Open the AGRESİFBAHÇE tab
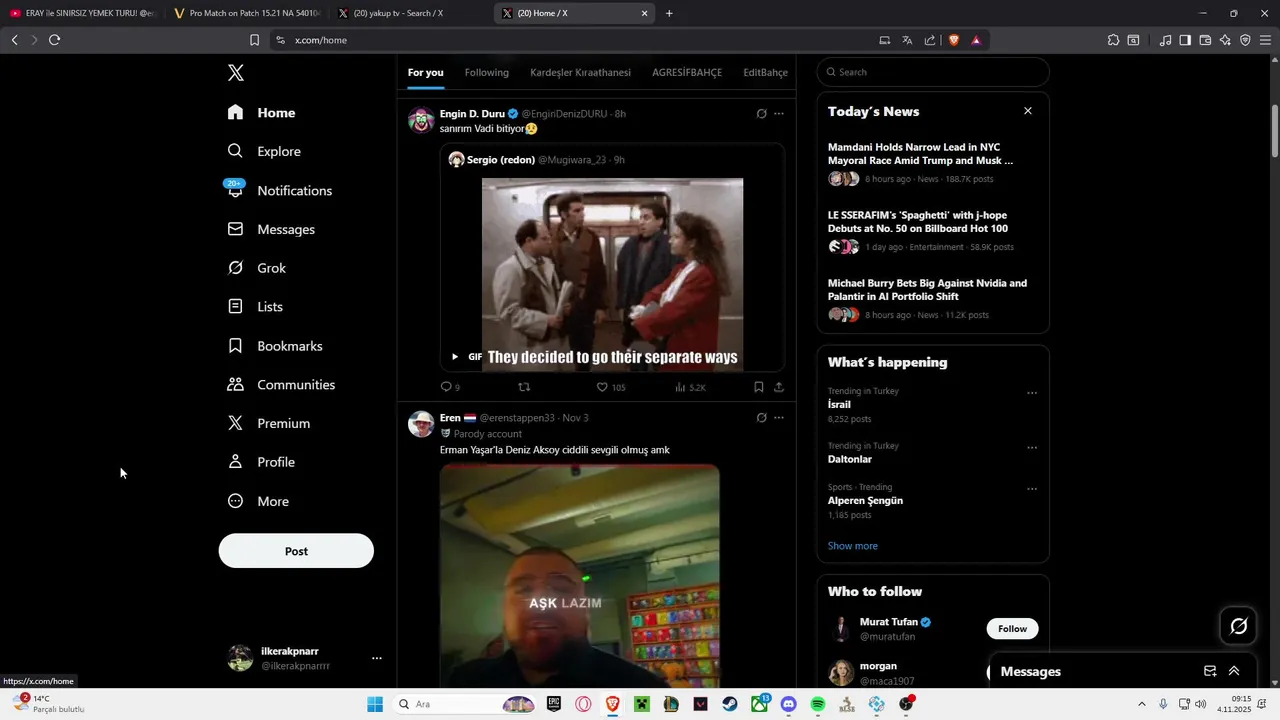This screenshot has width=1280, height=720. pyautogui.click(x=687, y=72)
